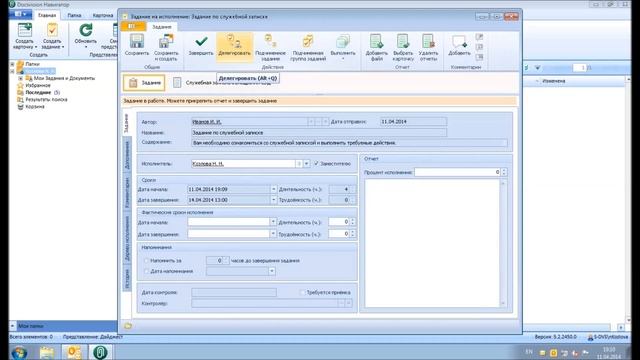Click Удалить отчеты icon
This screenshot has height=360, width=640.
[428, 41]
